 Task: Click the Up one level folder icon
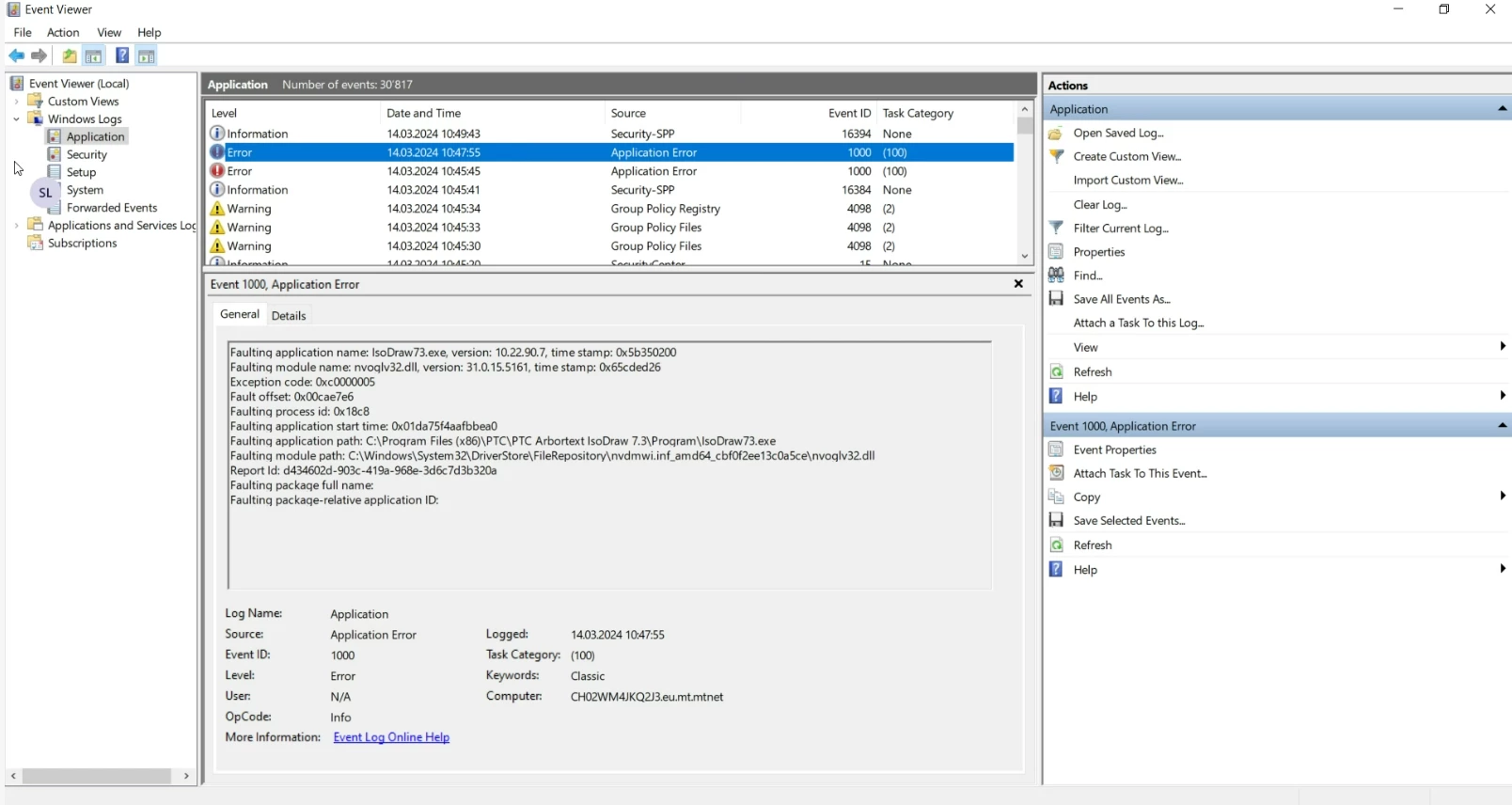point(70,55)
